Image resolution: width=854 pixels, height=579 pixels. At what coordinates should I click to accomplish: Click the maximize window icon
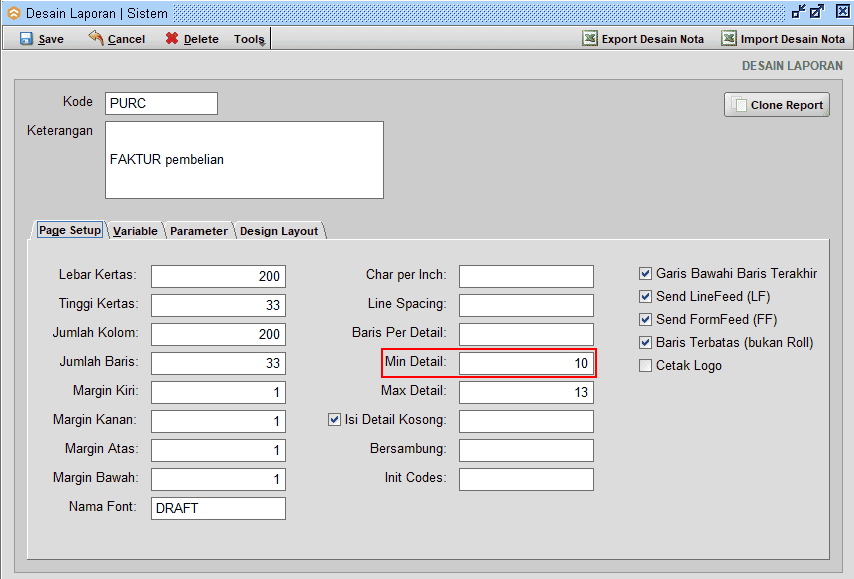click(817, 11)
